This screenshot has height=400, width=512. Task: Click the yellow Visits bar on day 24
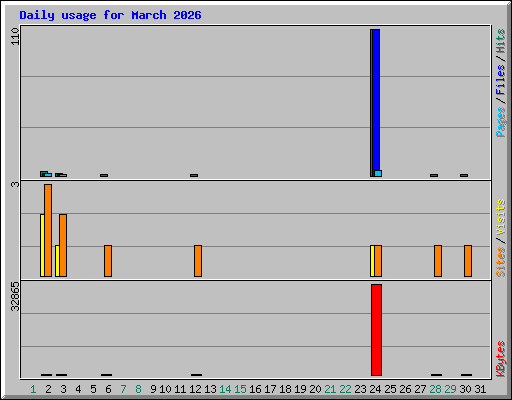[x=372, y=261]
